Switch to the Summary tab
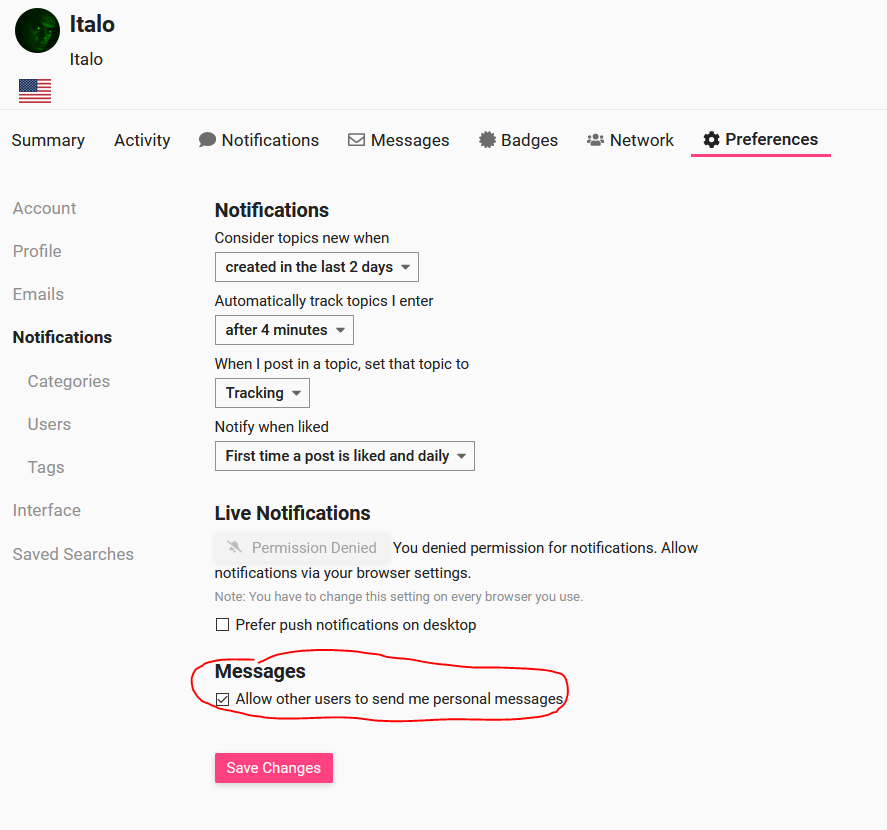Screen dimensions: 887x830 coord(48,140)
